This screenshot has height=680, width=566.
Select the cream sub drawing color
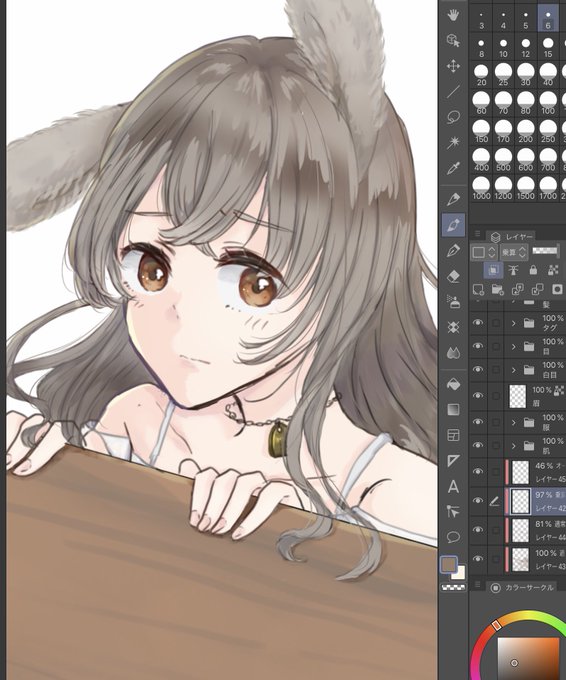pos(459,573)
